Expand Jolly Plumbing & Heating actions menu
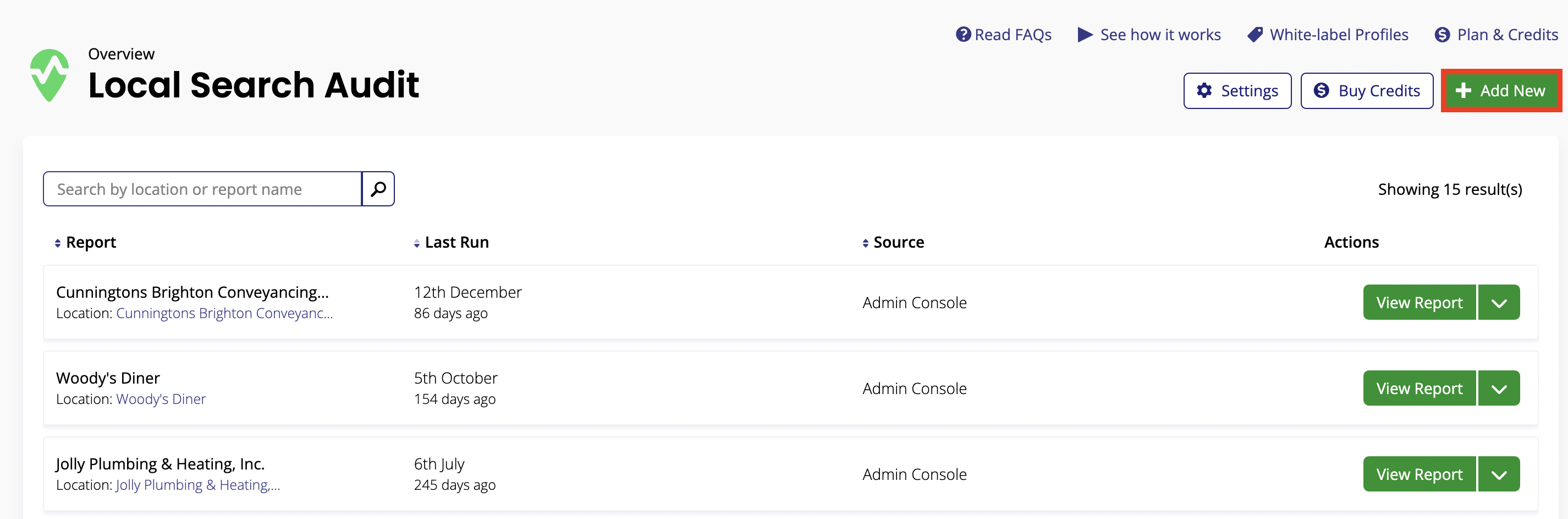 [1499, 474]
